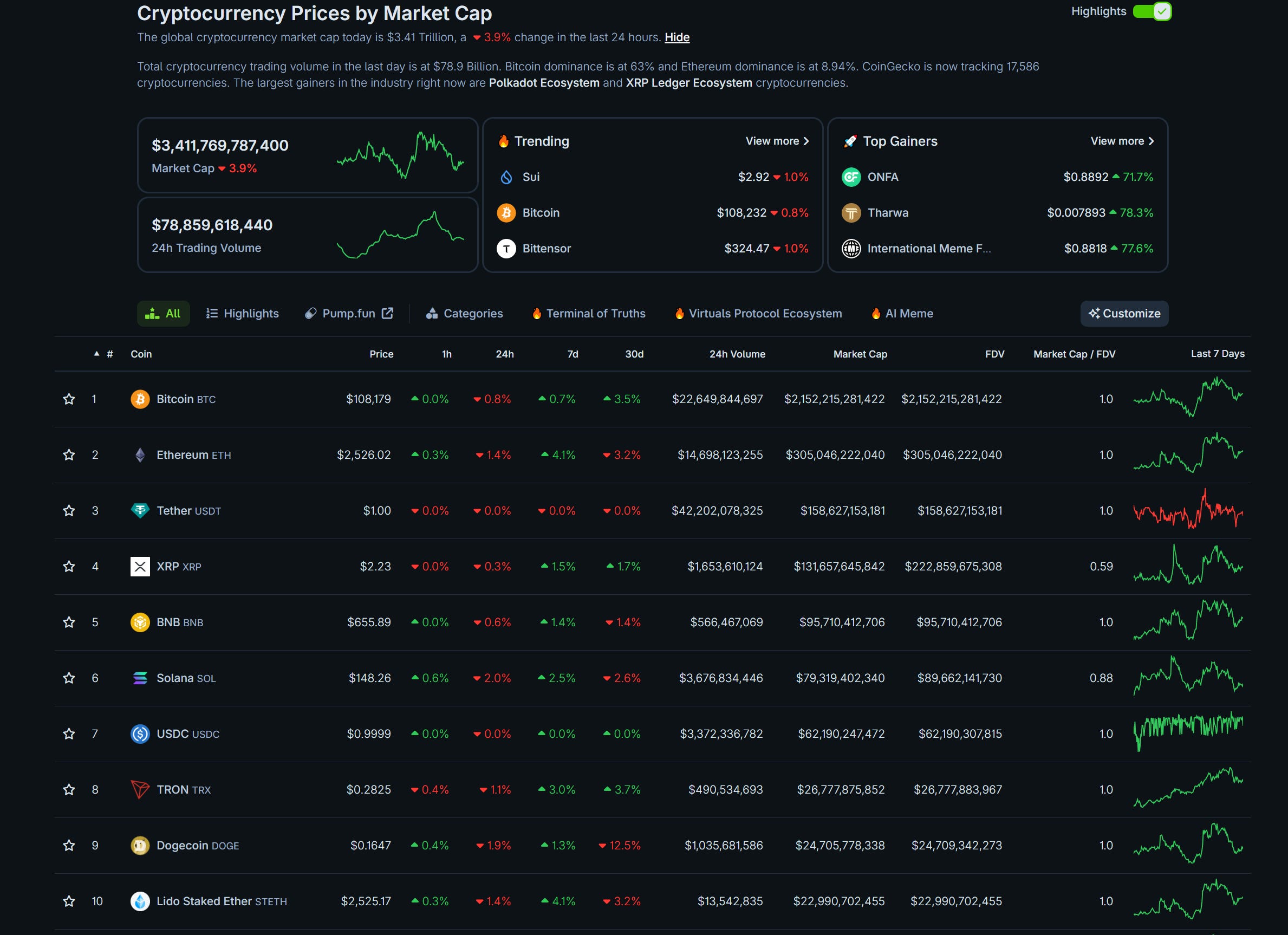1288x935 pixels.
Task: Click the Solana logo icon
Action: click(140, 678)
